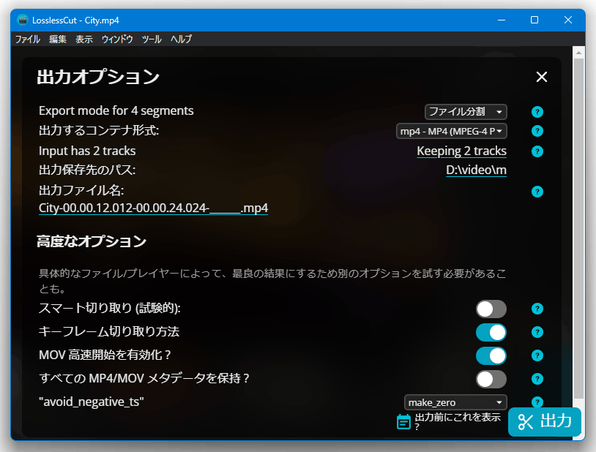Show help for スマート切り取り (試験的)
This screenshot has width=596, height=452.
537,309
